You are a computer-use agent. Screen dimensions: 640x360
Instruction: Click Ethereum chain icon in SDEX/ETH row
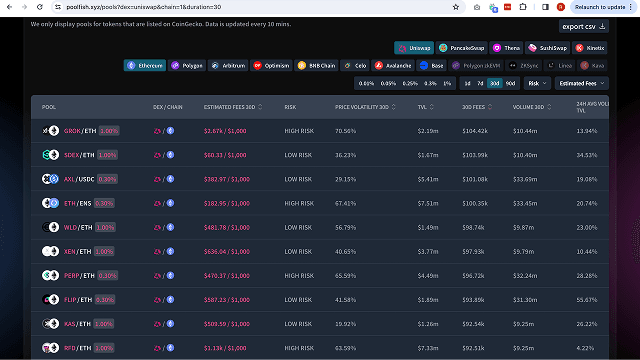coord(170,155)
